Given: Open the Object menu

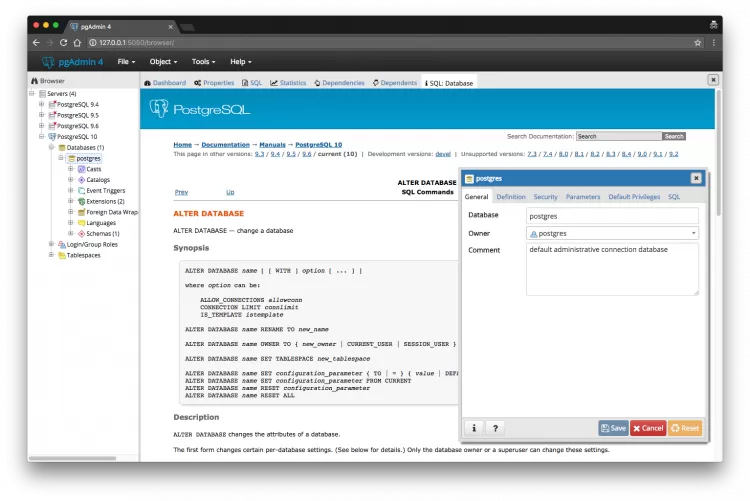Looking at the screenshot, I should (x=163, y=62).
